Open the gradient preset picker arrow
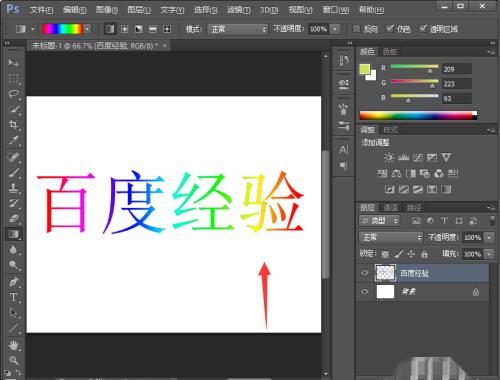The width and height of the screenshot is (500, 380). coord(87,29)
